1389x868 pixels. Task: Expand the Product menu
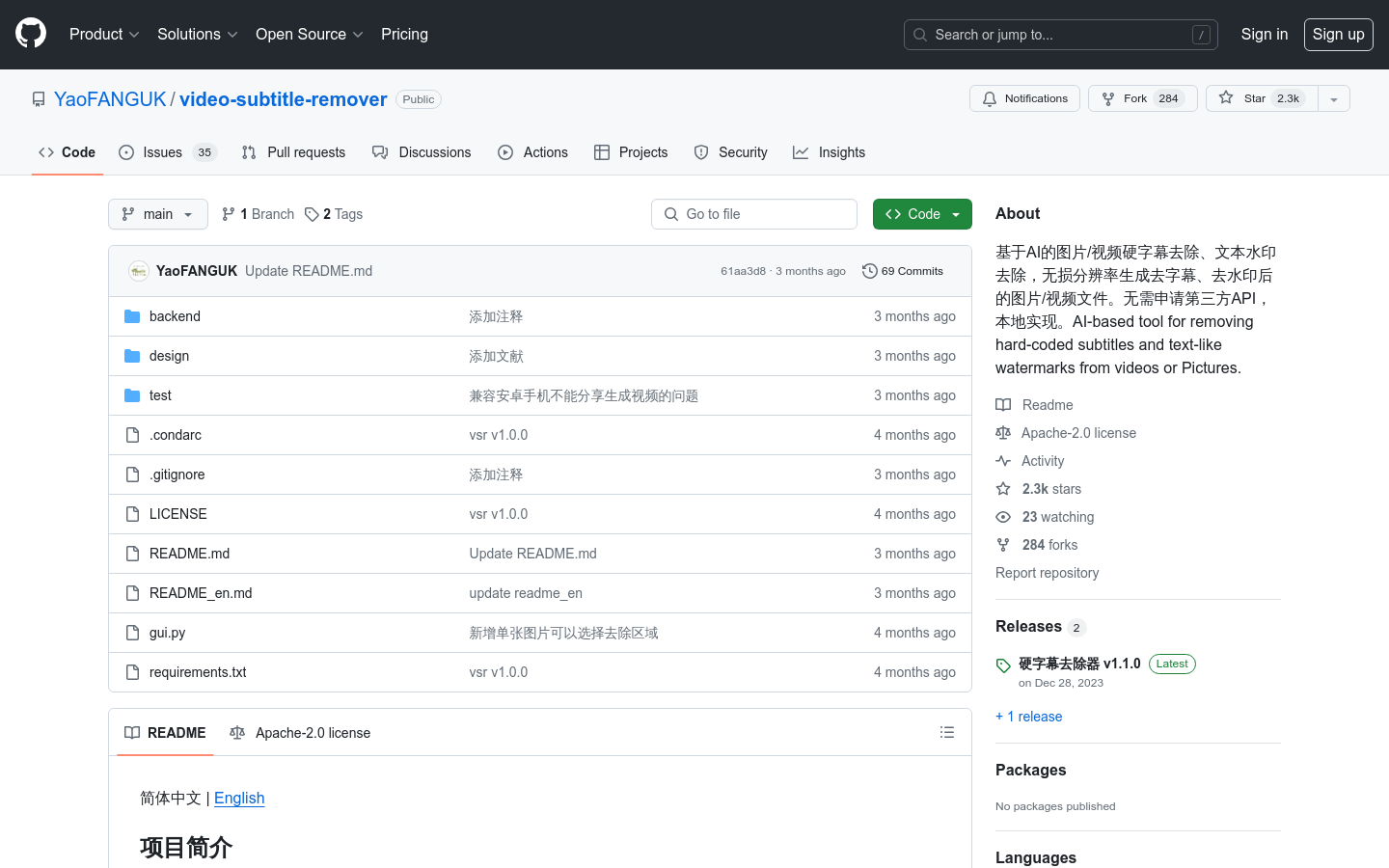point(104,34)
